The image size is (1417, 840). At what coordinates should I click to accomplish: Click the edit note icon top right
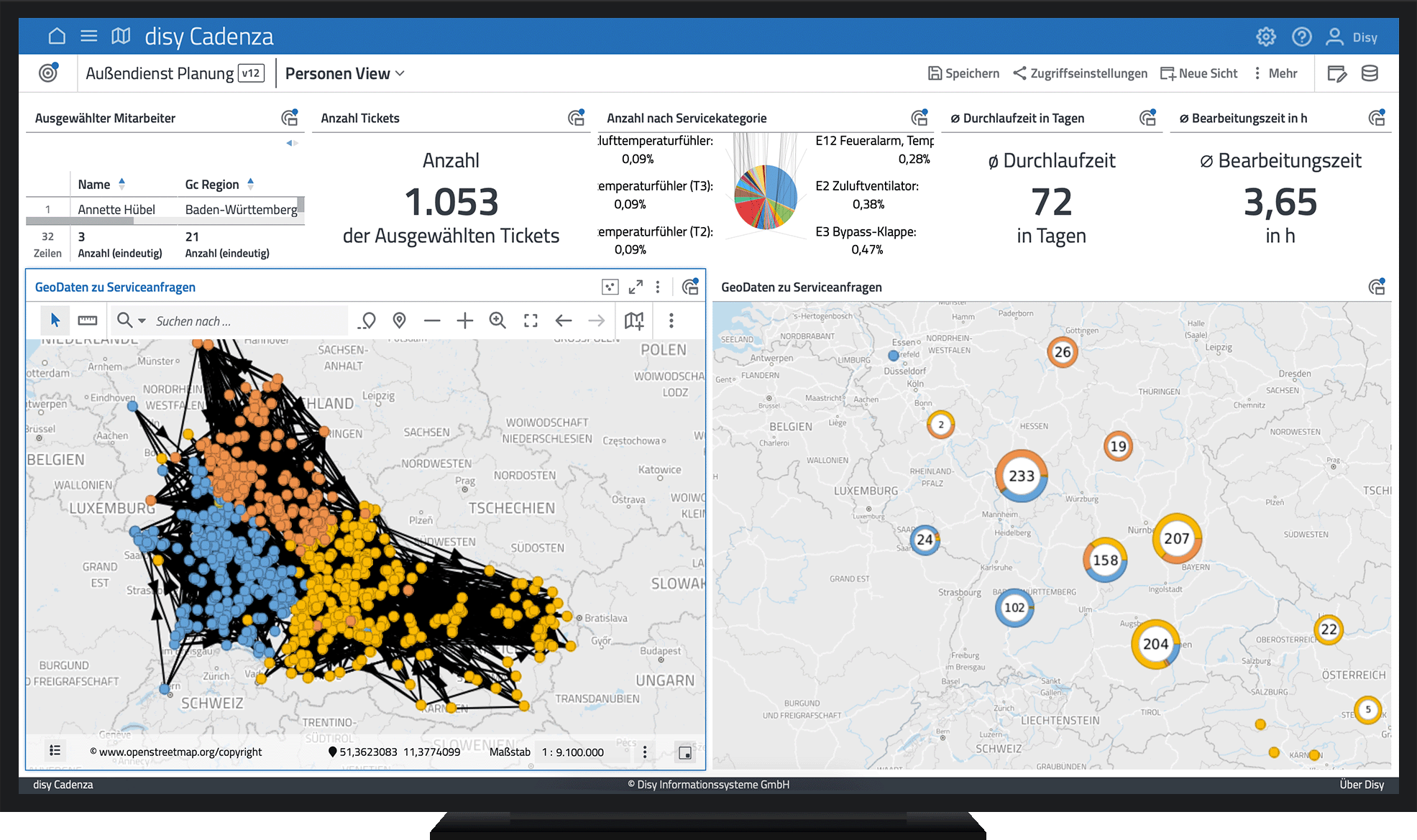point(1336,73)
